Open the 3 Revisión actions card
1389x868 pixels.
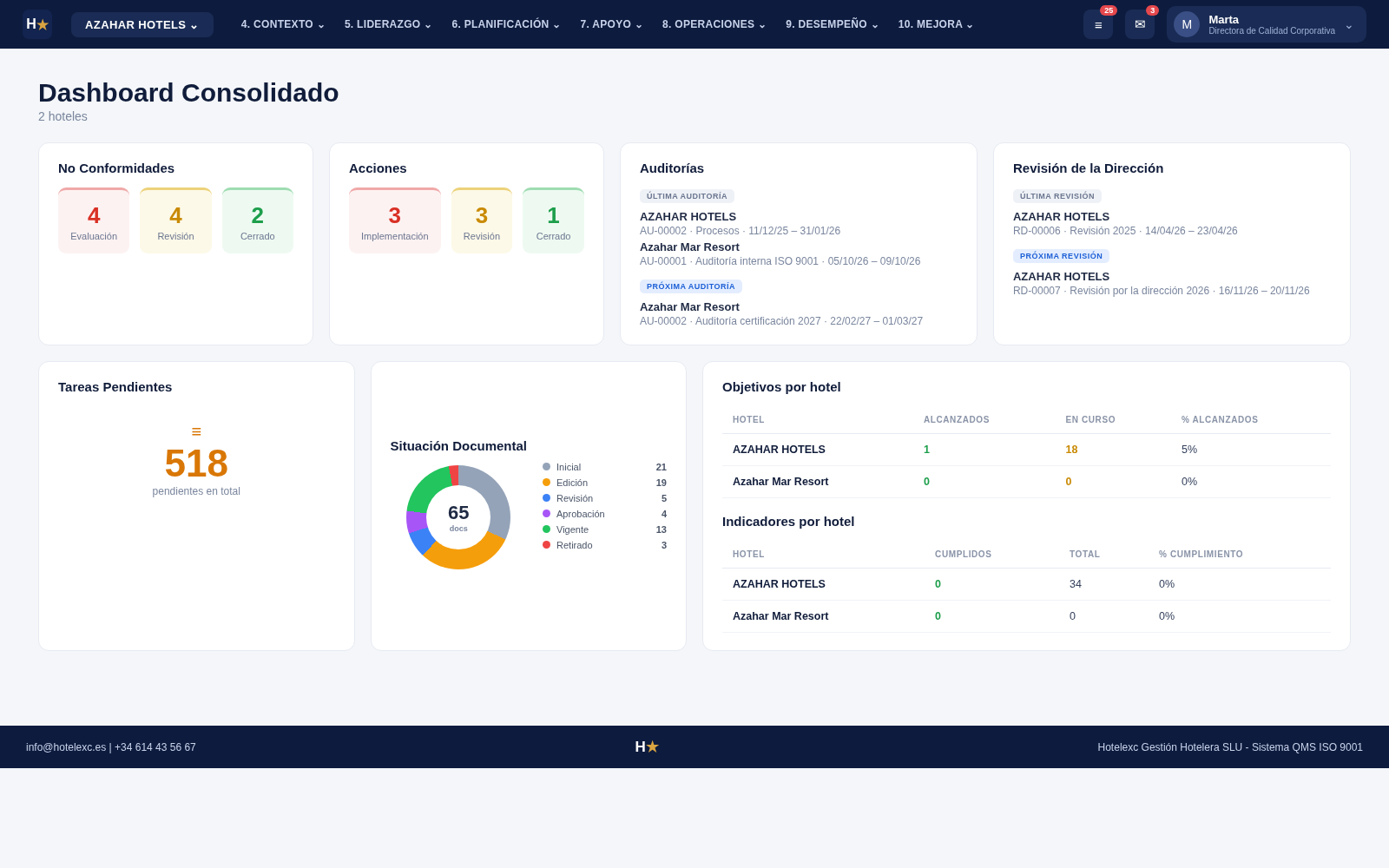pyautogui.click(x=482, y=221)
